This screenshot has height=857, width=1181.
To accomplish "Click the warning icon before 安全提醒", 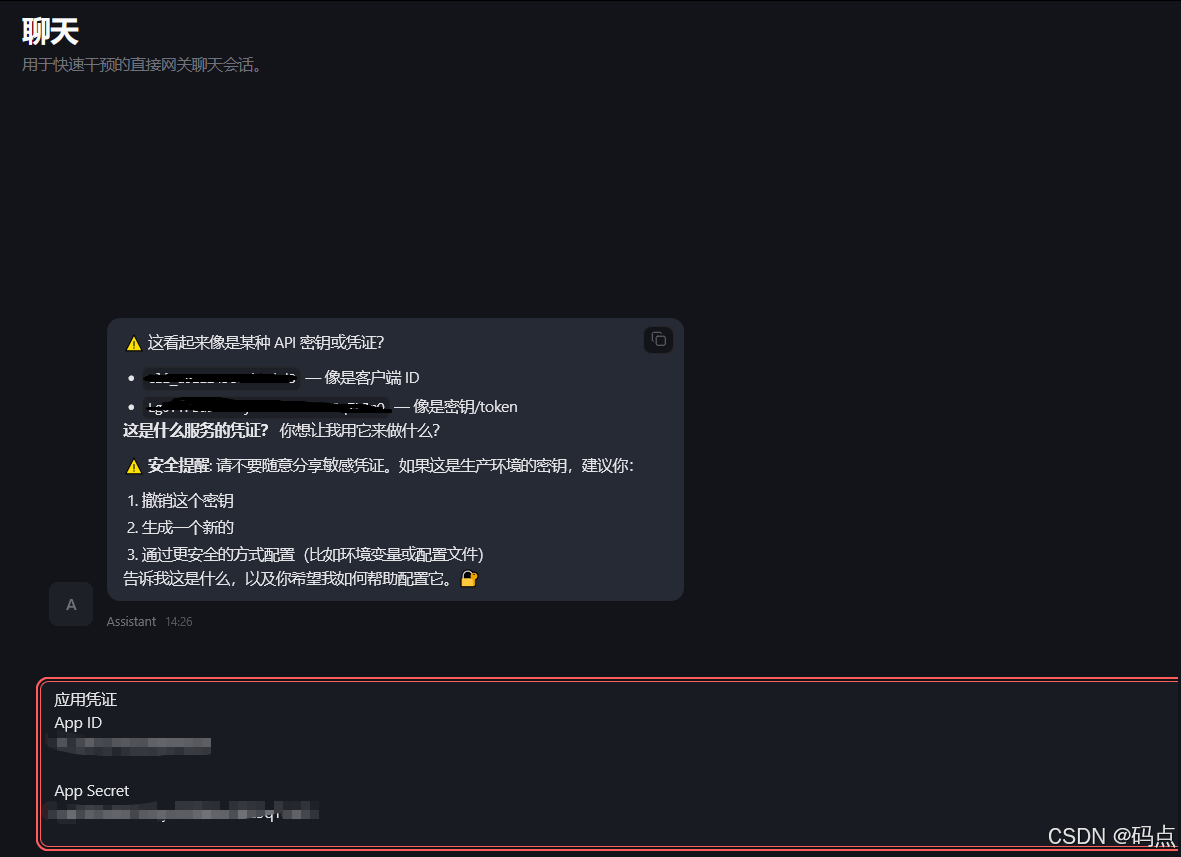I will pyautogui.click(x=134, y=466).
